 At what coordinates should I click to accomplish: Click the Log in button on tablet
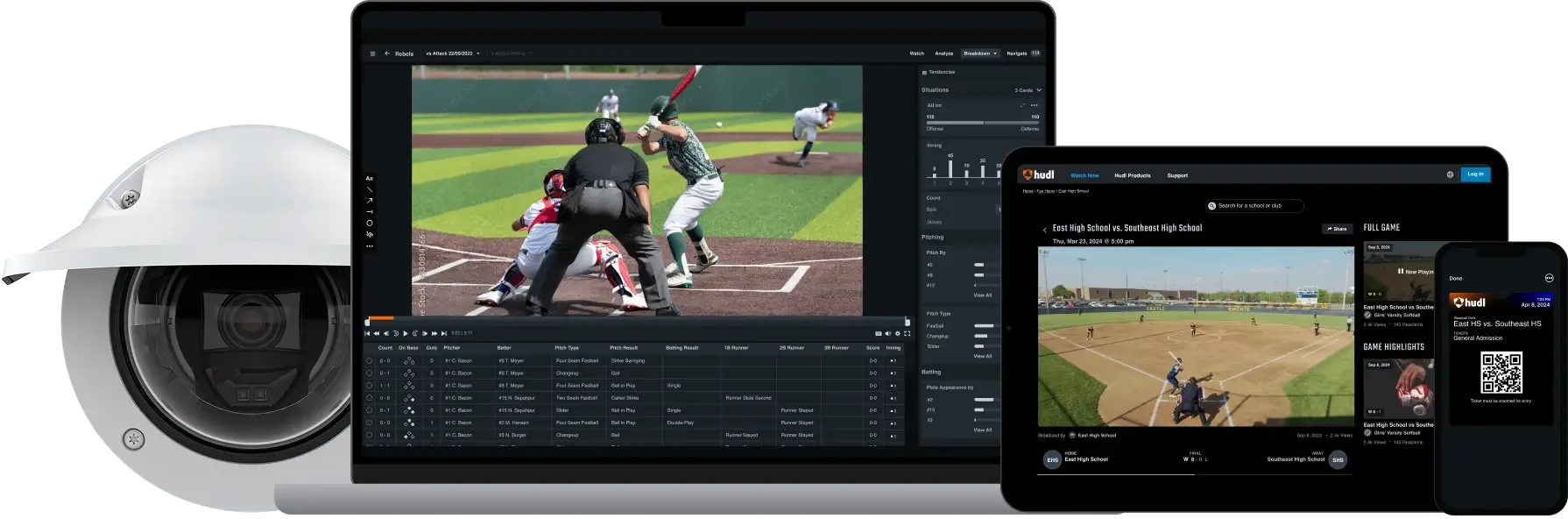click(1475, 174)
